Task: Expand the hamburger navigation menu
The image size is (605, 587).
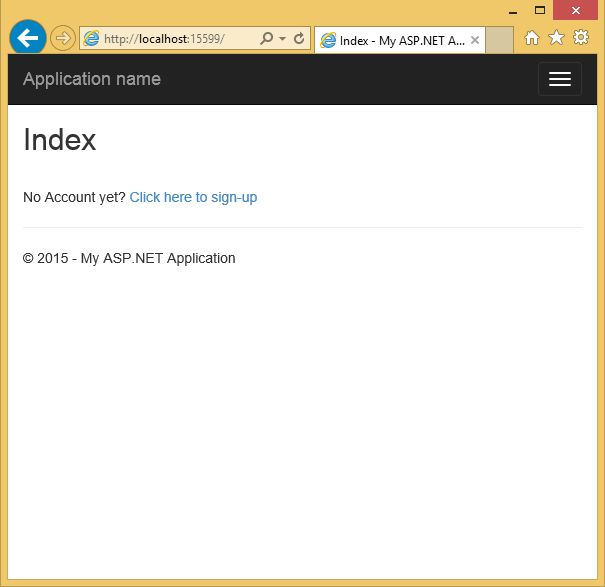Action: tap(560, 79)
